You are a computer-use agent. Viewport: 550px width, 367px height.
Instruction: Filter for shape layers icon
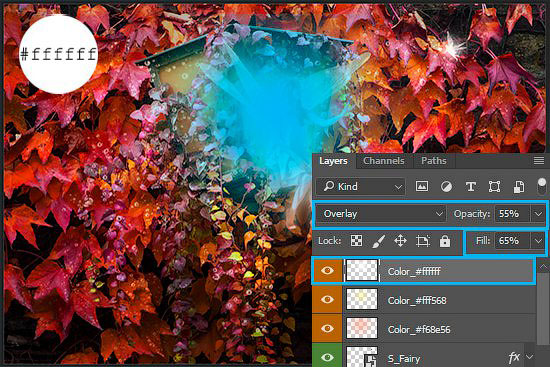point(494,187)
